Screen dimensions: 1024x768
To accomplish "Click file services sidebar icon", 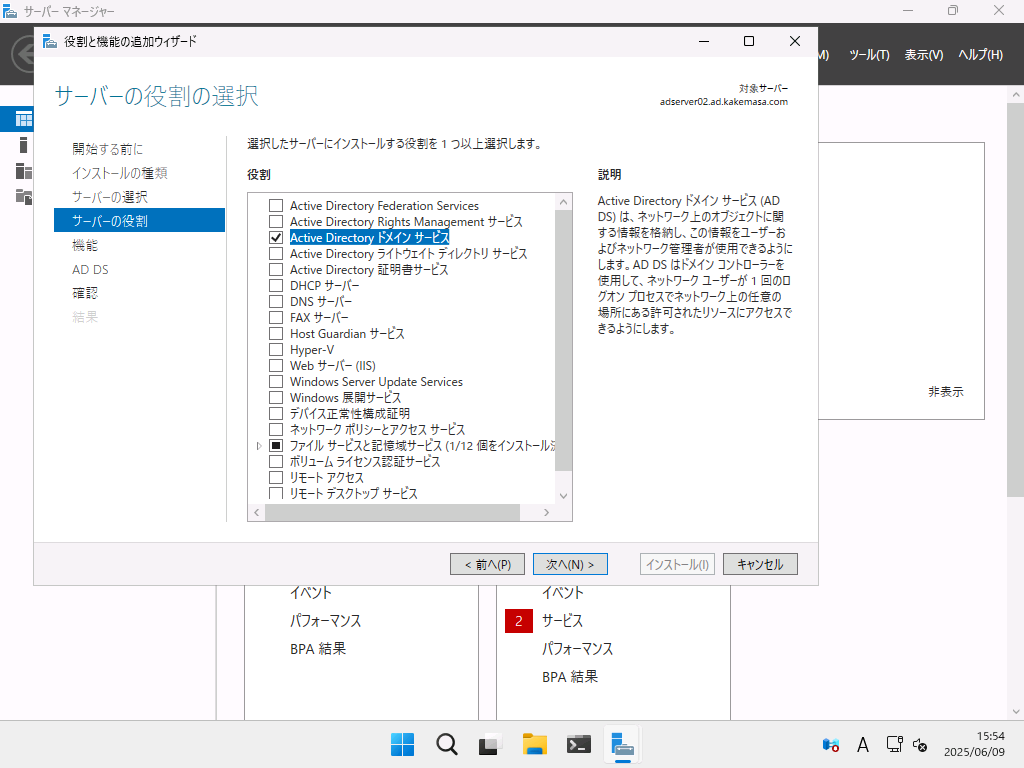I will coord(24,197).
